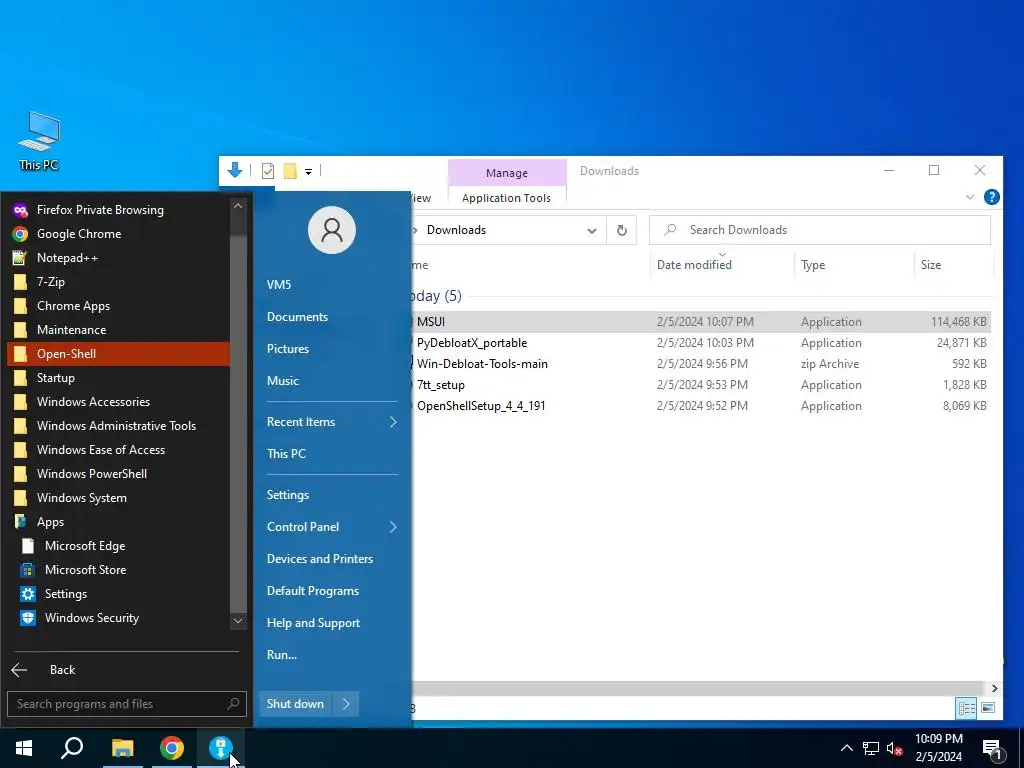Click the Properties quick access toolbar icon
The image size is (1024, 768).
coord(268,171)
